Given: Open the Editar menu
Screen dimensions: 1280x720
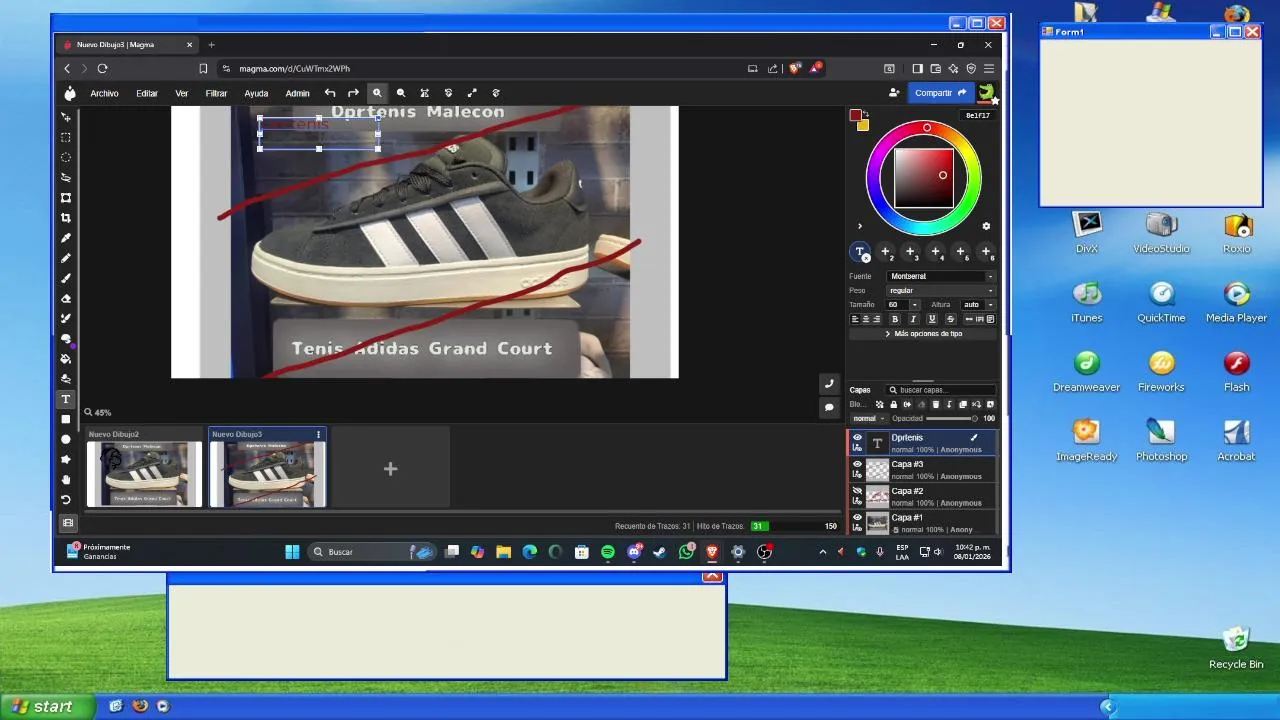Looking at the screenshot, I should (147, 93).
